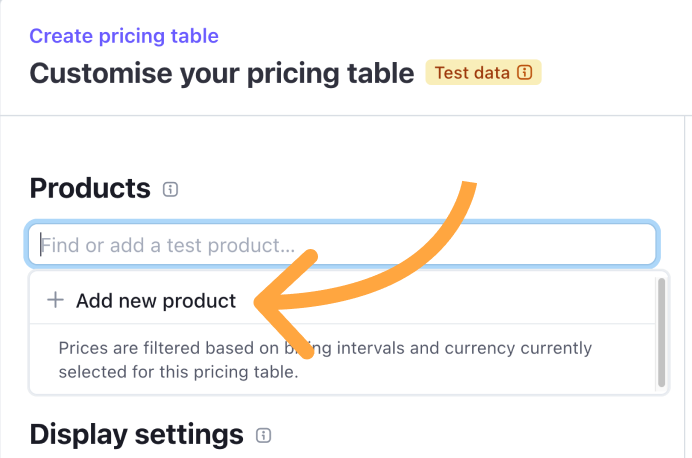Click info icon inside Test data badge
The height and width of the screenshot is (458, 692).
pyautogui.click(x=525, y=73)
